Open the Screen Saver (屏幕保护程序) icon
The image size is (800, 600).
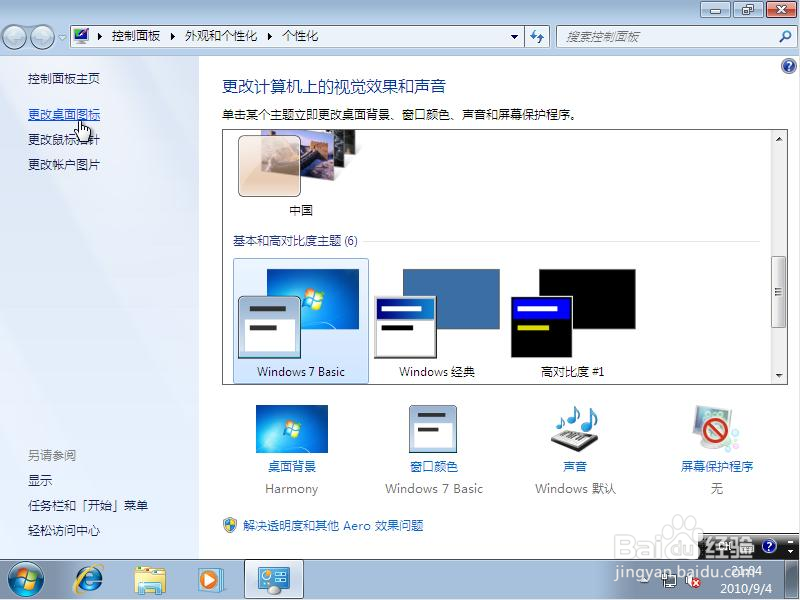[716, 429]
